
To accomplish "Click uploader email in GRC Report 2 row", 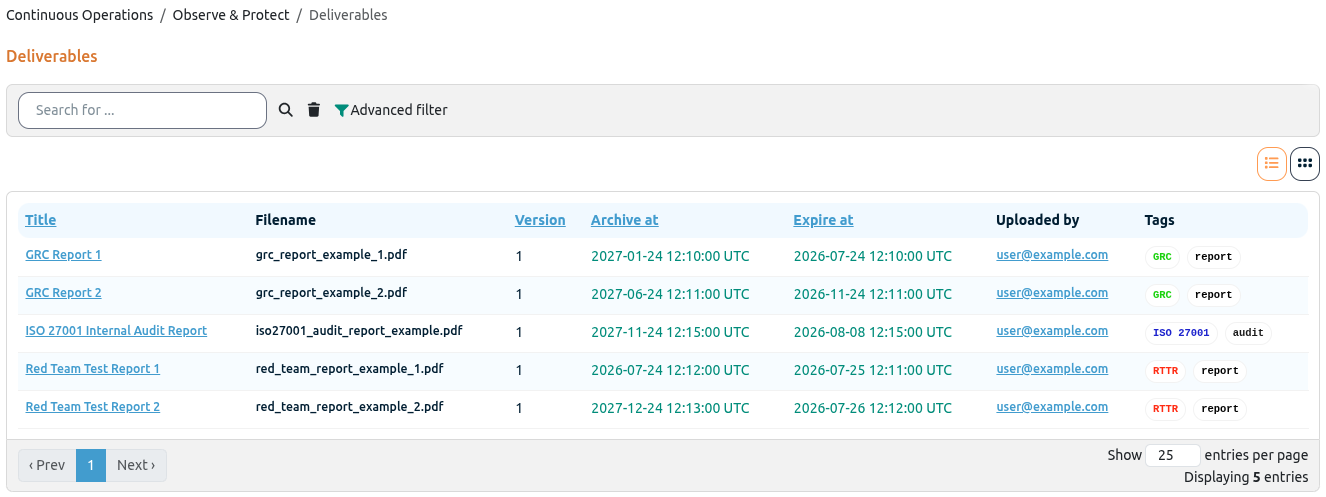I will pos(1052,293).
